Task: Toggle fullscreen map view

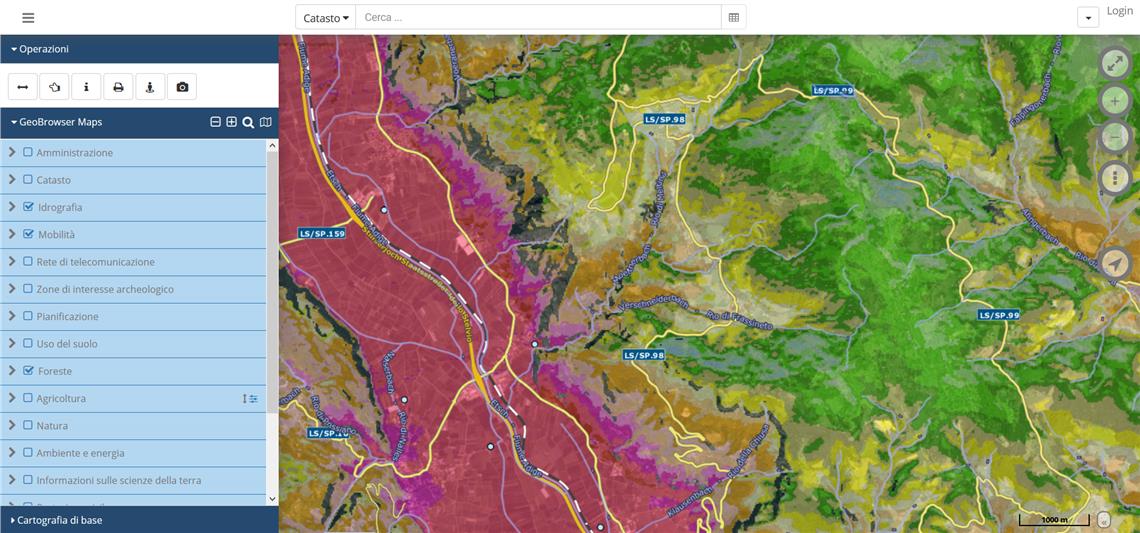Action: [x=1114, y=63]
